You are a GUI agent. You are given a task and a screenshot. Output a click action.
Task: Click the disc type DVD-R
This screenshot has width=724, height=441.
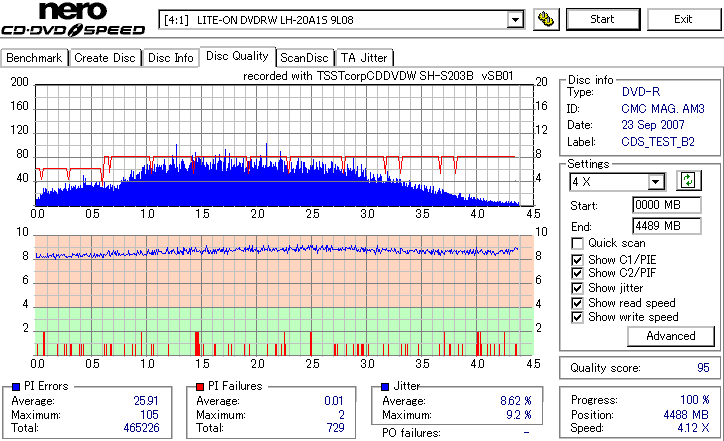641,92
